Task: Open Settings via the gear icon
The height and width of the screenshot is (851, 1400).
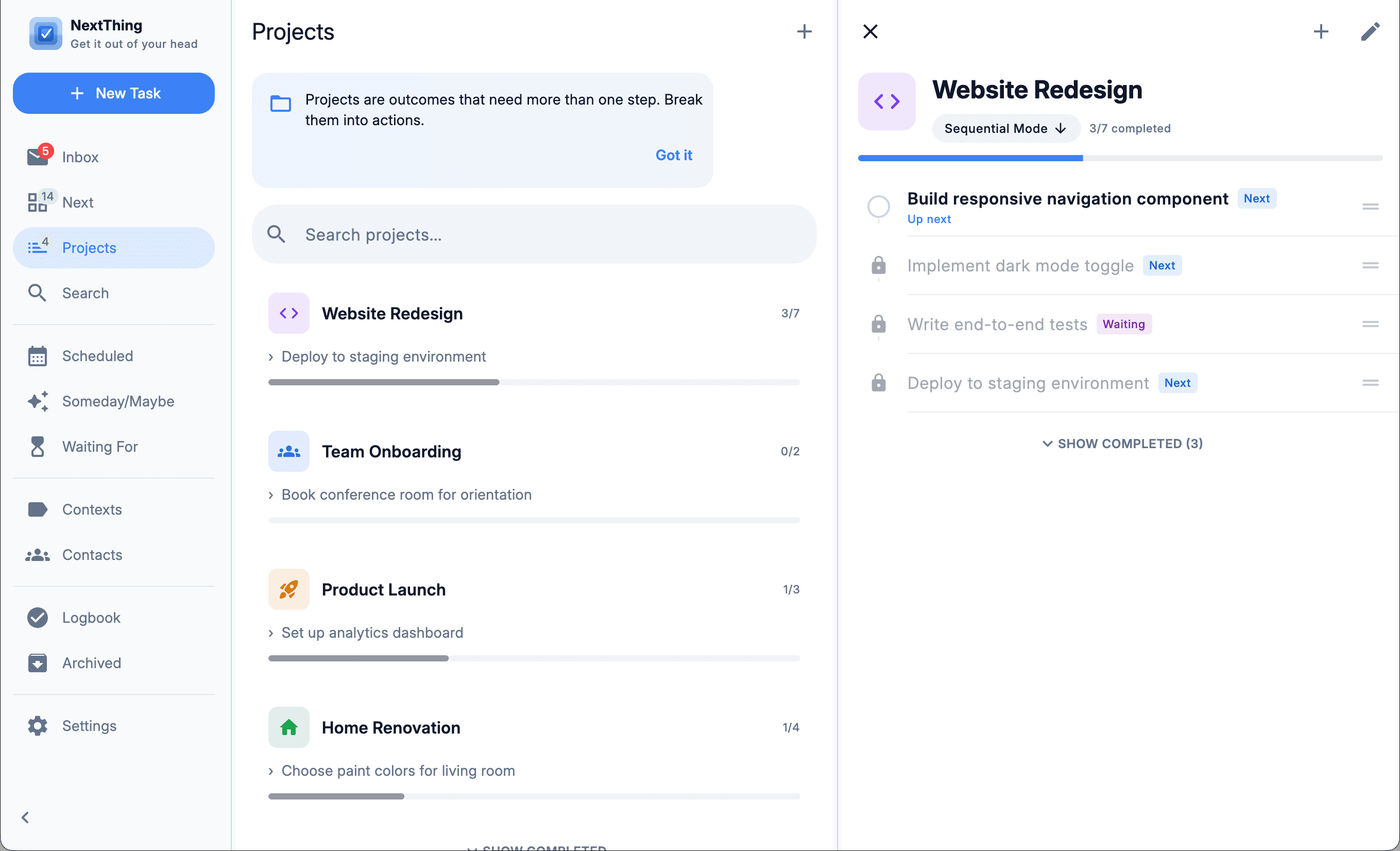Action: click(x=38, y=725)
